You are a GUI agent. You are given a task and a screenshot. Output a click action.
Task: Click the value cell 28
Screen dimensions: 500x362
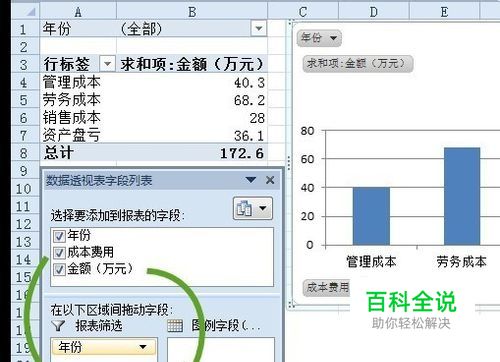(192, 118)
